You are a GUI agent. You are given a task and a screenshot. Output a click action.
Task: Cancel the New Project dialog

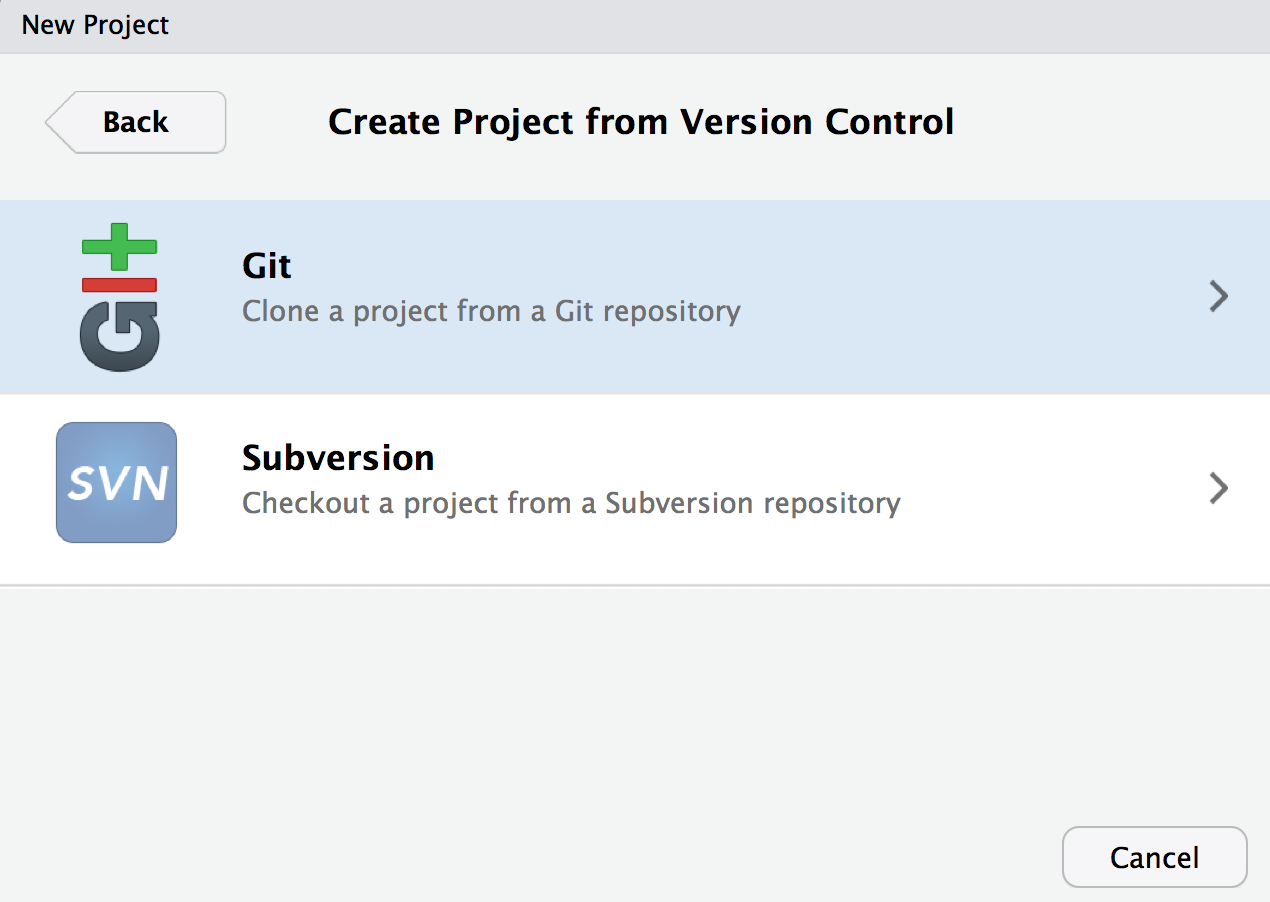(x=1154, y=857)
